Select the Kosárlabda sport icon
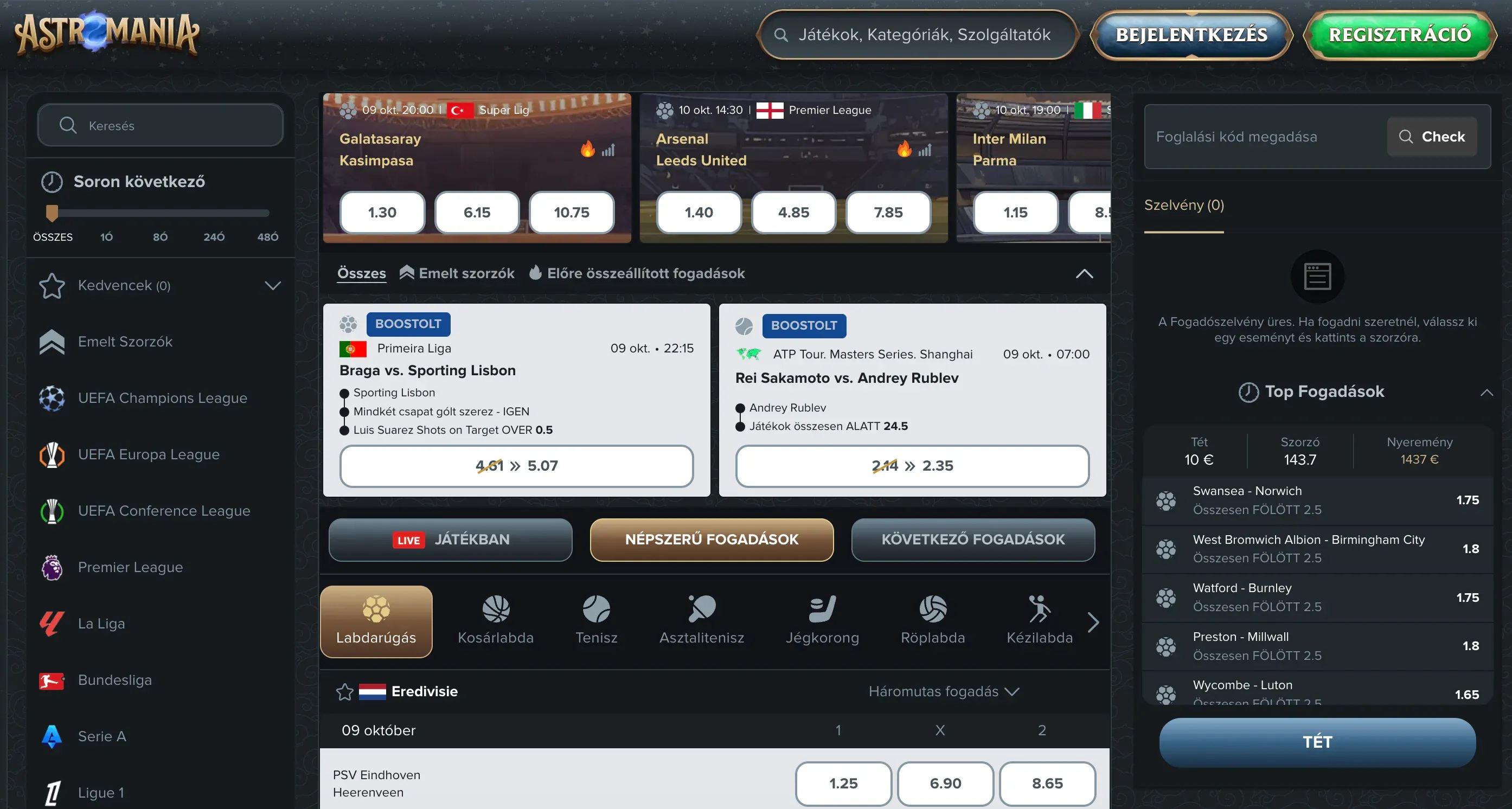Viewport: 1512px width, 809px height. (x=495, y=608)
